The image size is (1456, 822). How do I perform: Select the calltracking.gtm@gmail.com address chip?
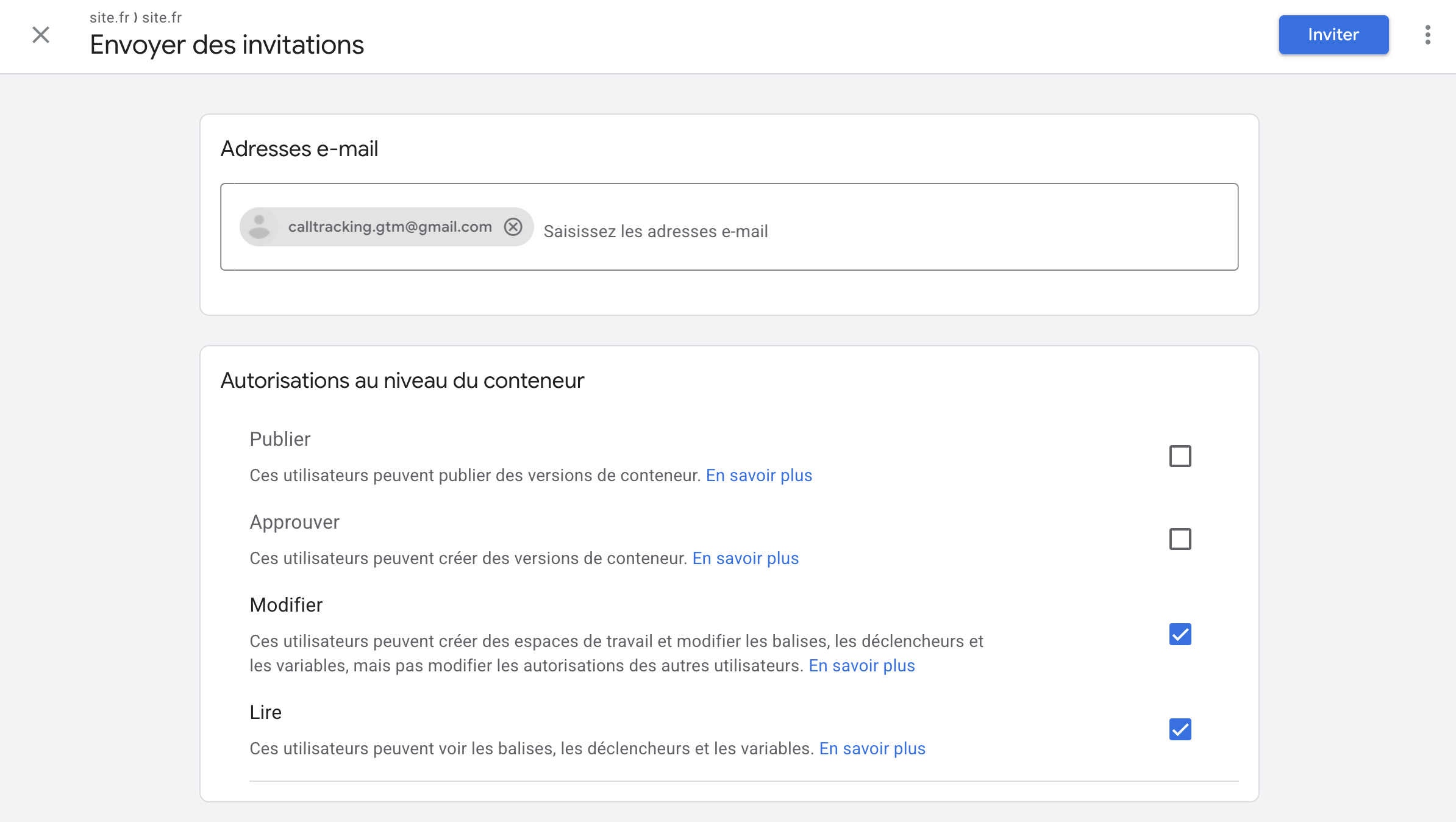click(x=390, y=227)
